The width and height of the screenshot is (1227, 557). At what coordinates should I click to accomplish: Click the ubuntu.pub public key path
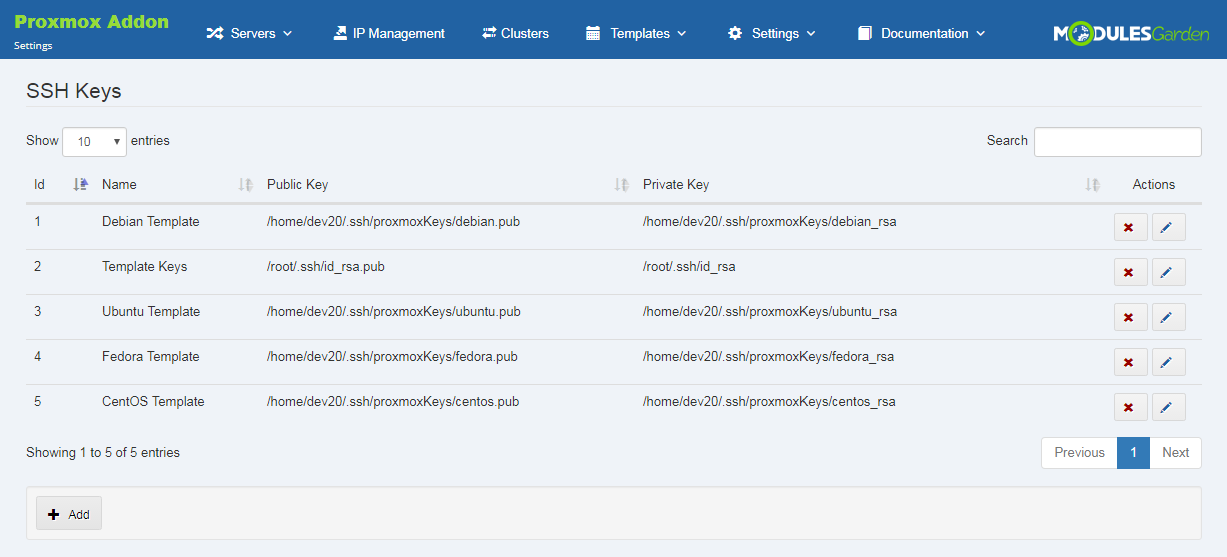point(394,311)
